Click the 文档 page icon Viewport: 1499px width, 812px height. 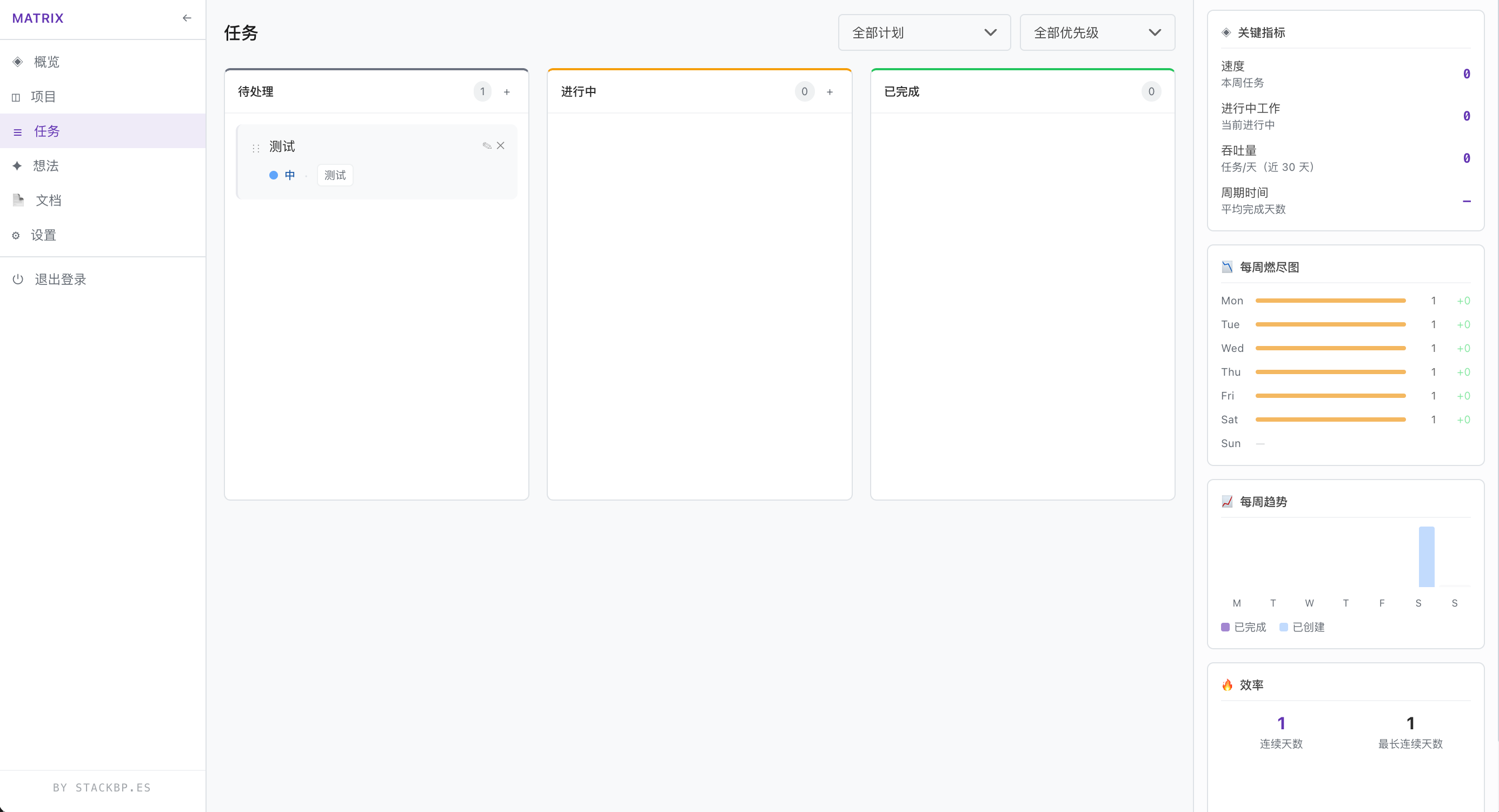point(18,200)
